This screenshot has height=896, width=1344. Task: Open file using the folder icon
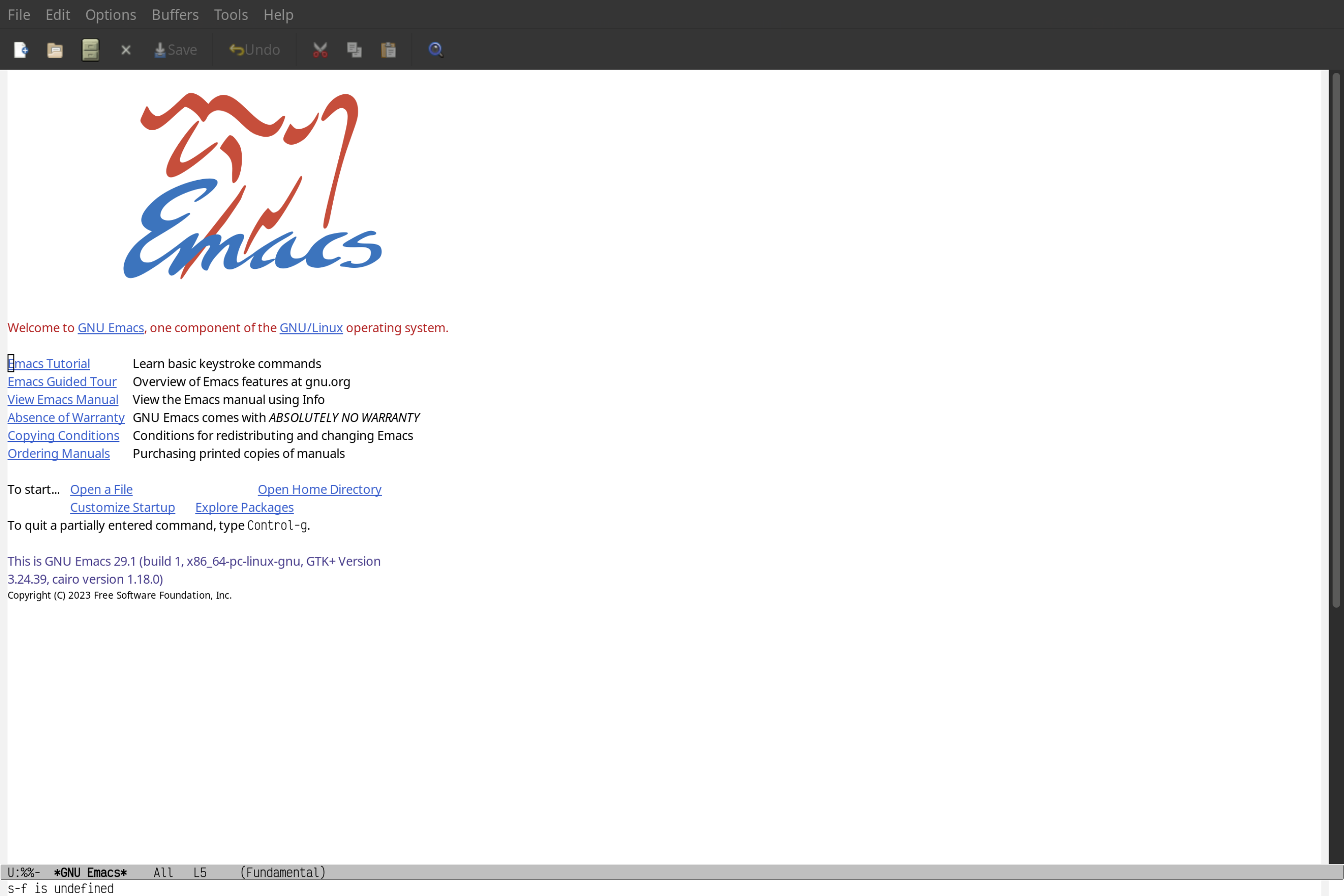click(55, 49)
